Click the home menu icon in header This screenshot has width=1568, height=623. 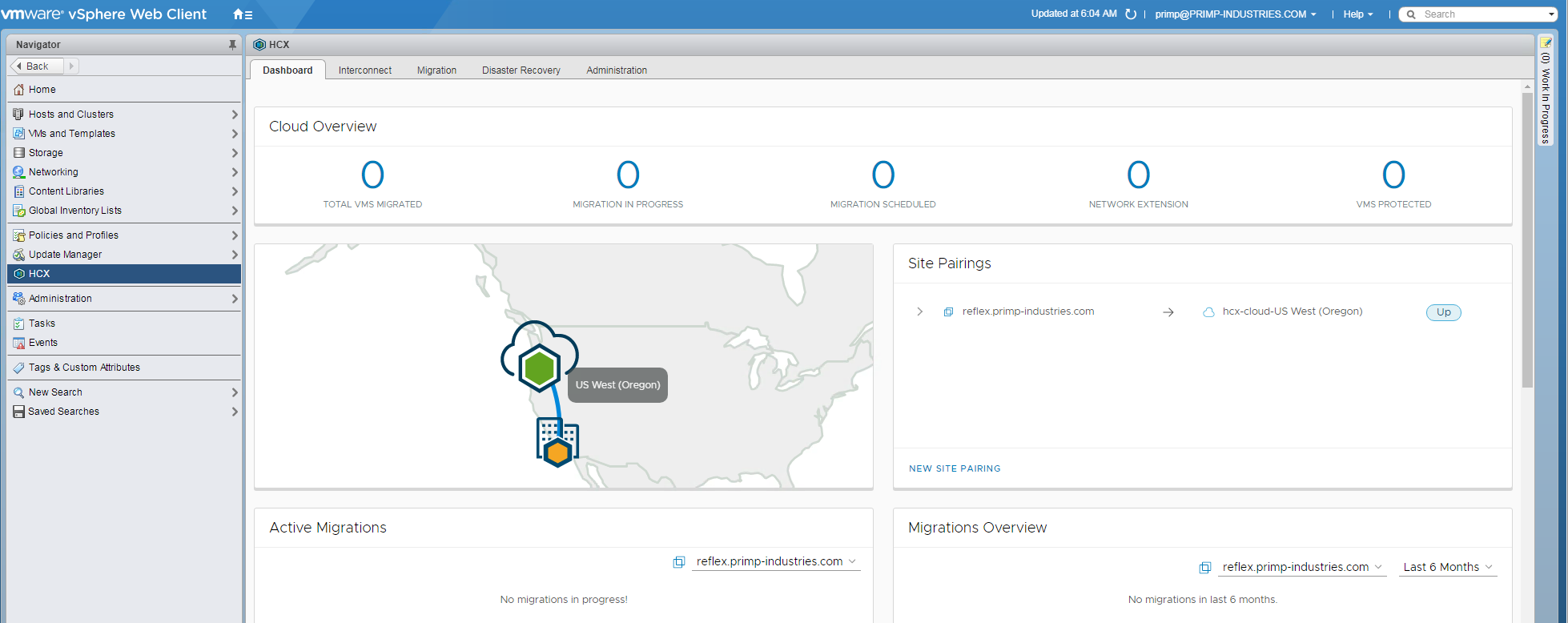pyautogui.click(x=242, y=14)
